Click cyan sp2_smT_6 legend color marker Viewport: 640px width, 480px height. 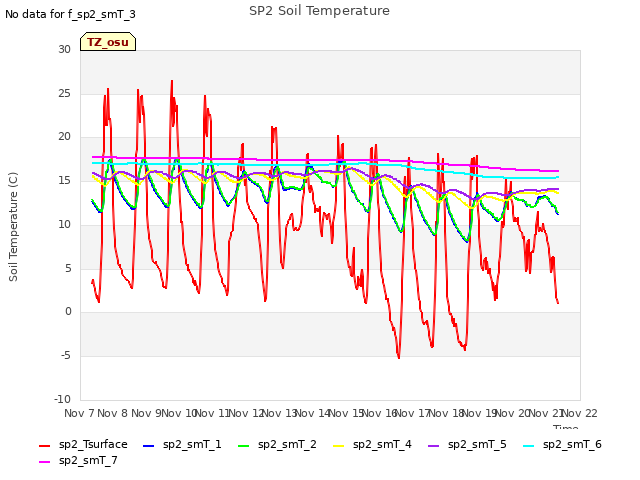pyautogui.click(x=529, y=446)
